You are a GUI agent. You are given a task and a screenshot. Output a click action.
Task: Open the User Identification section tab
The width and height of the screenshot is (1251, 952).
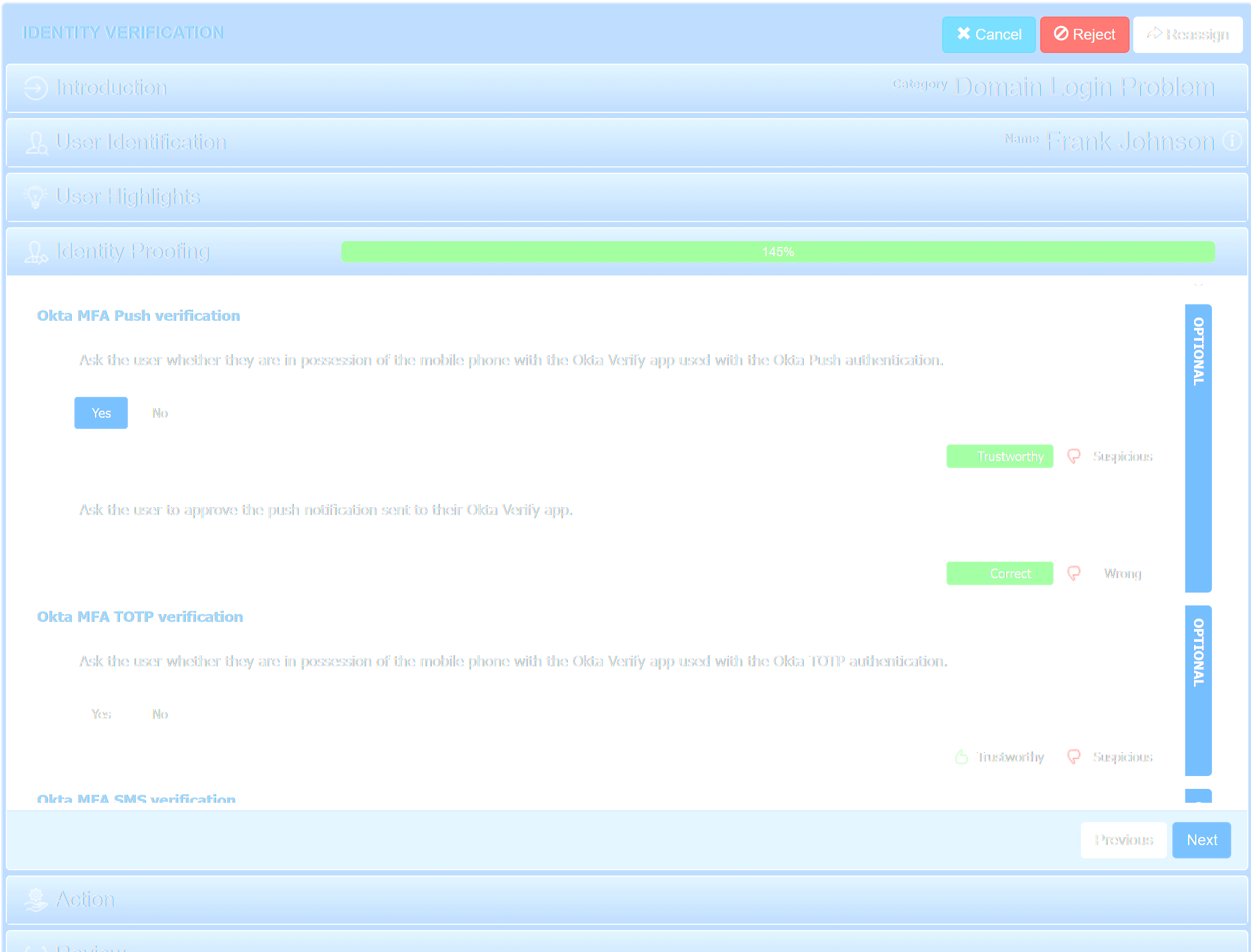141,142
